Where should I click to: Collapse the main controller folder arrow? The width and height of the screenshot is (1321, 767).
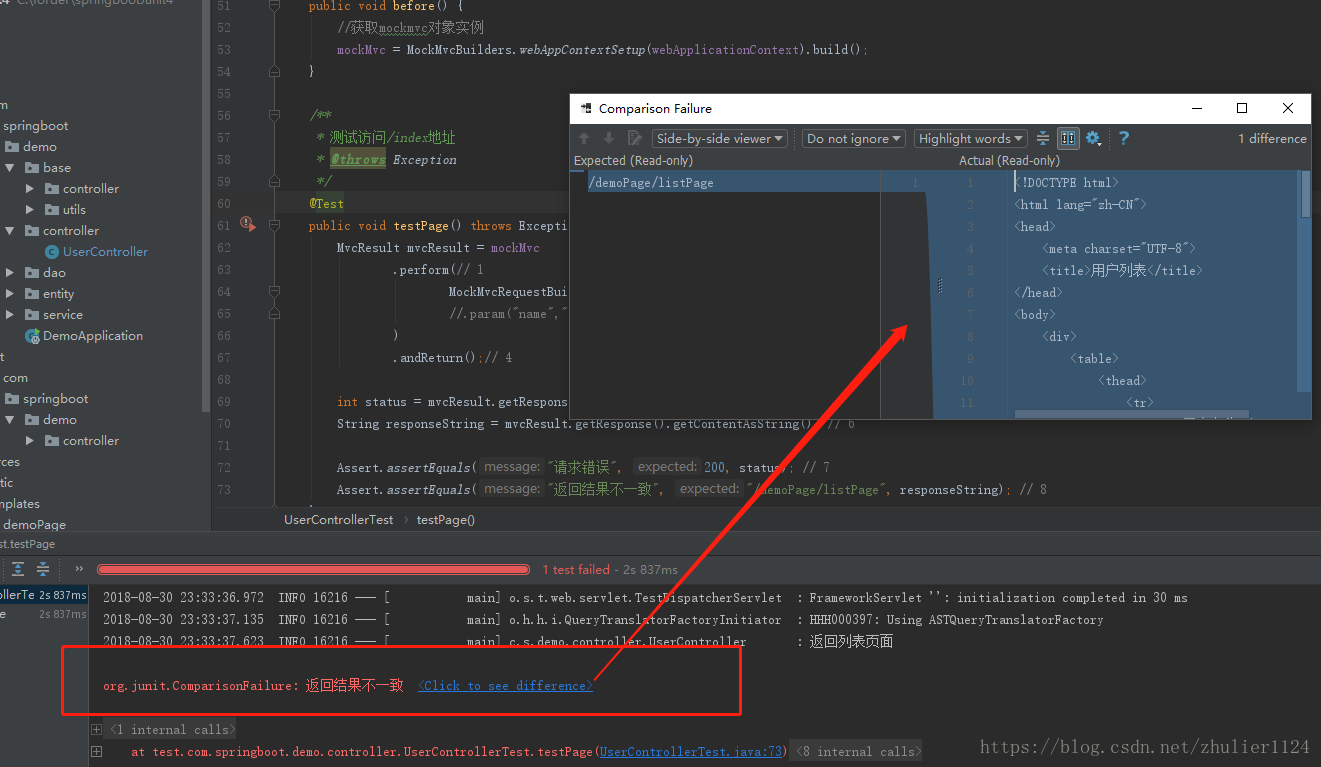[10, 231]
